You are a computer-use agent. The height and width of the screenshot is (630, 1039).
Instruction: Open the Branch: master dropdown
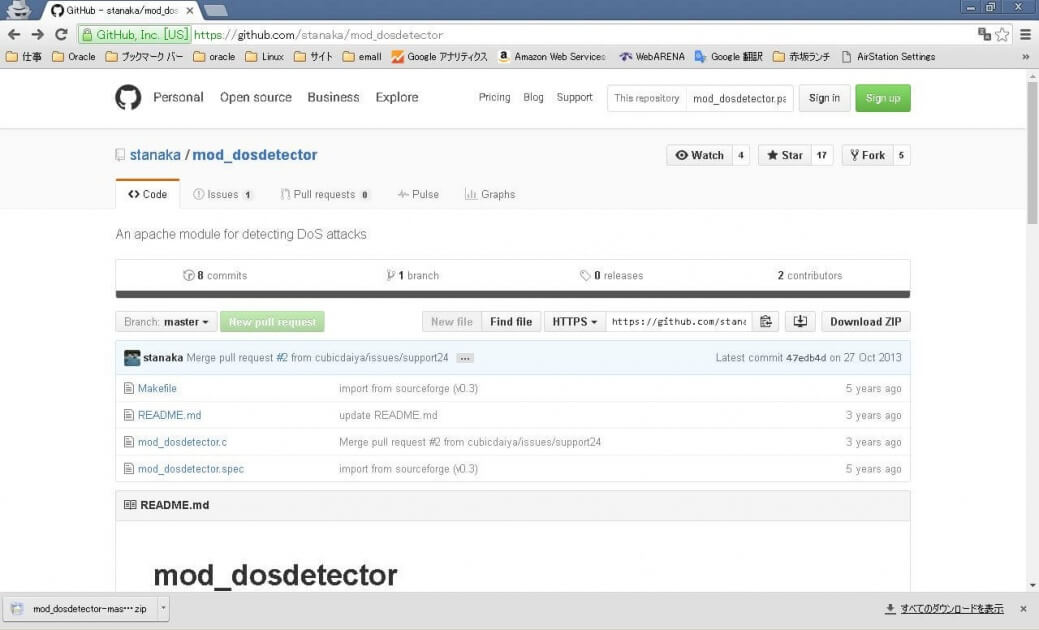pos(165,321)
